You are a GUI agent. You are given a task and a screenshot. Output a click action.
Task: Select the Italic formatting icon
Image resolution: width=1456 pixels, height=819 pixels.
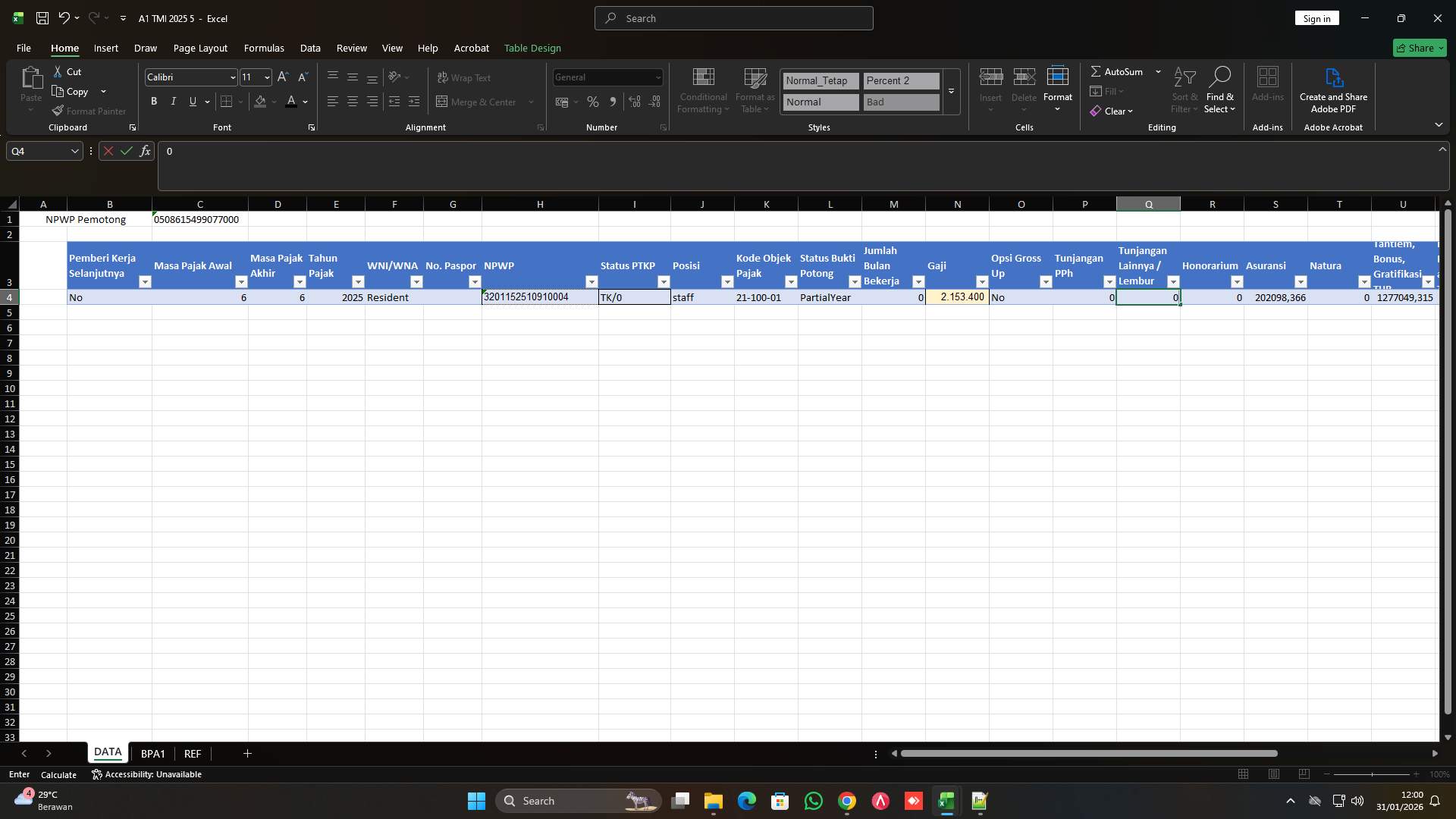coord(173,101)
